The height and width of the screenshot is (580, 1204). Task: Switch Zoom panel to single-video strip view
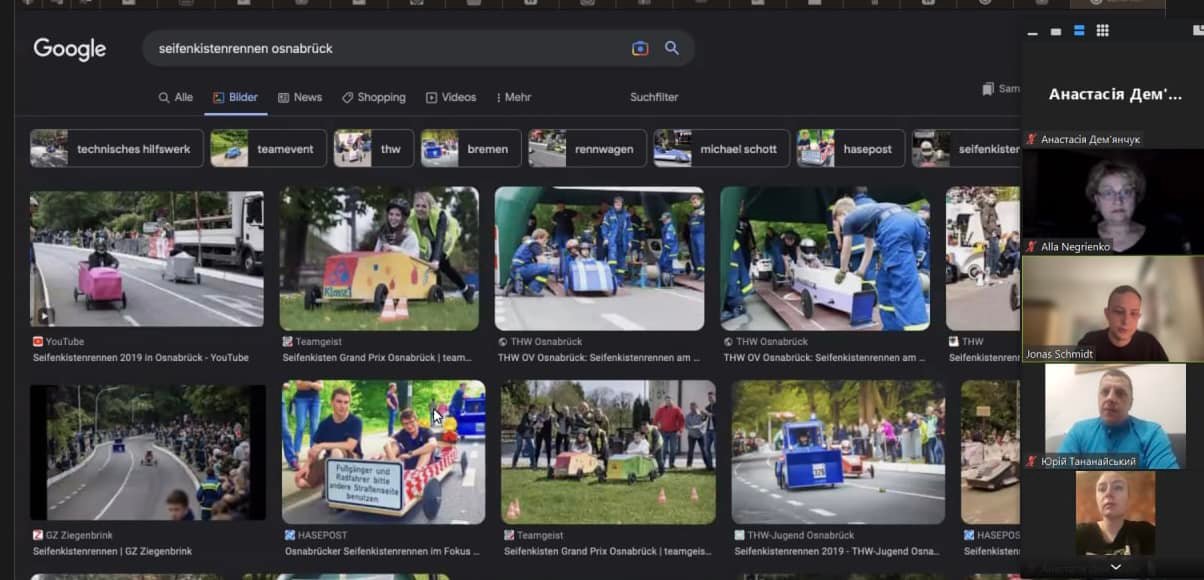(1056, 32)
